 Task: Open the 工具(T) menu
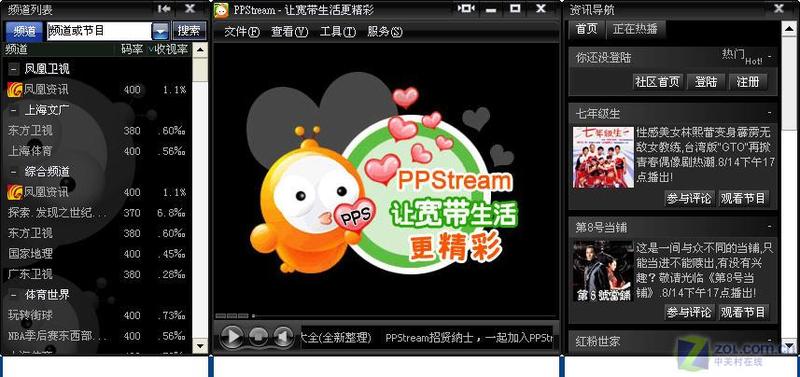click(337, 32)
